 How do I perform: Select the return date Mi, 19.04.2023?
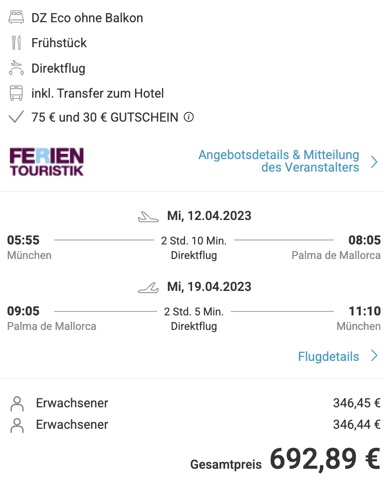pyautogui.click(x=209, y=287)
